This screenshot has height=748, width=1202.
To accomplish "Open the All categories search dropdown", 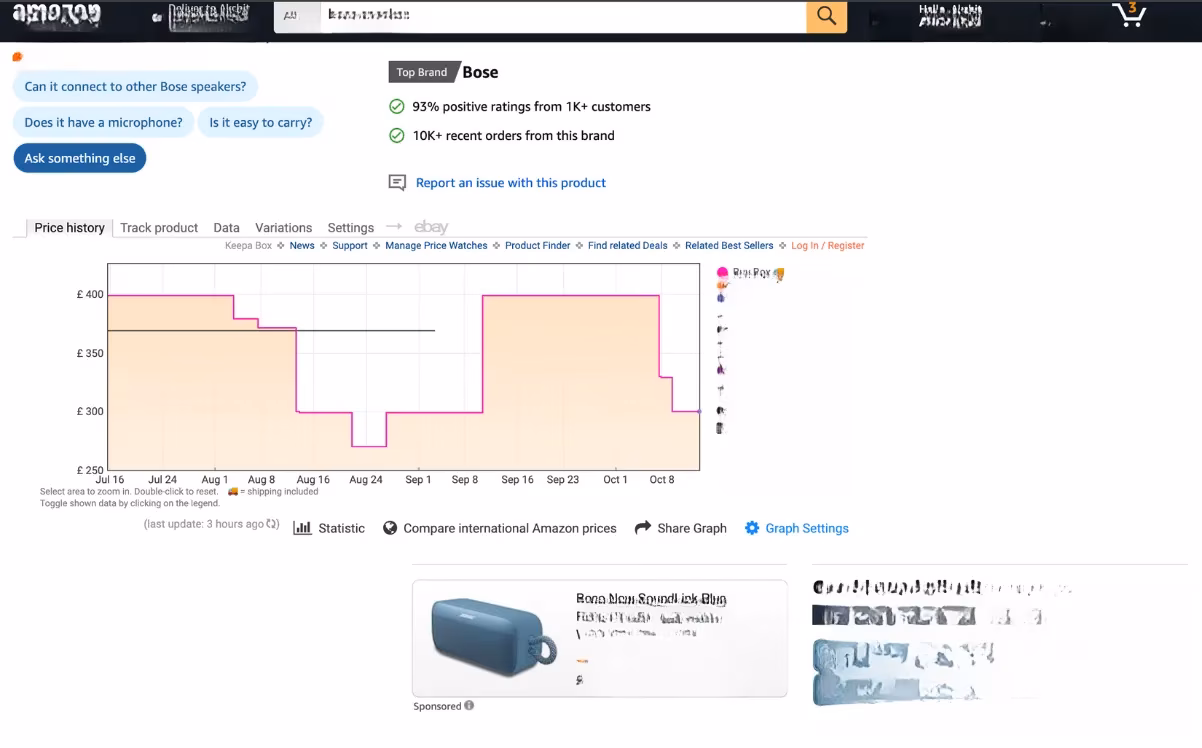I will tap(296, 16).
